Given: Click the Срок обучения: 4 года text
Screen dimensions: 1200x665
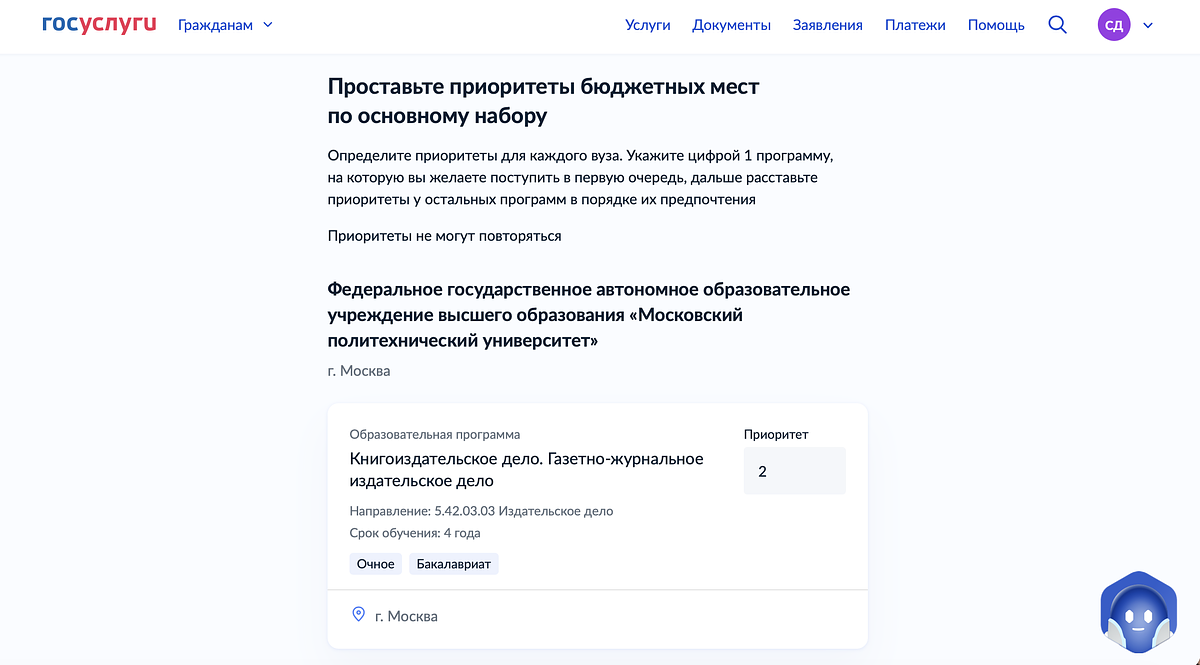Looking at the screenshot, I should tap(415, 533).
